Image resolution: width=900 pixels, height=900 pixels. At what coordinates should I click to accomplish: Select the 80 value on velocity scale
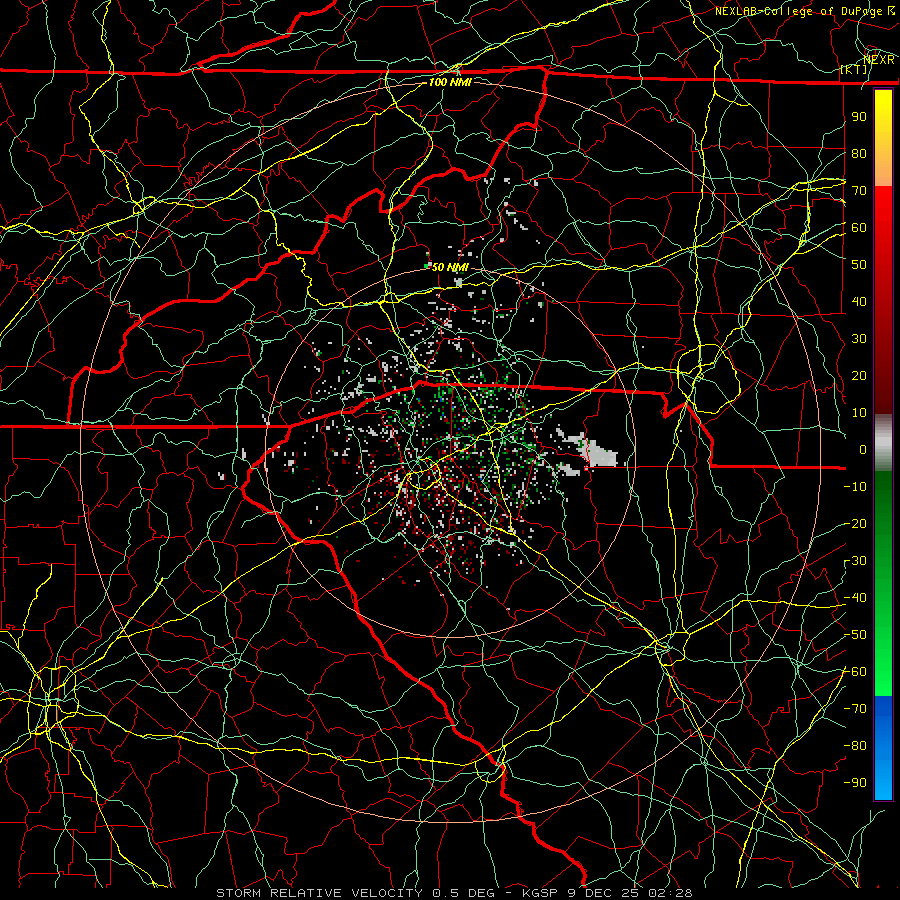(x=859, y=154)
